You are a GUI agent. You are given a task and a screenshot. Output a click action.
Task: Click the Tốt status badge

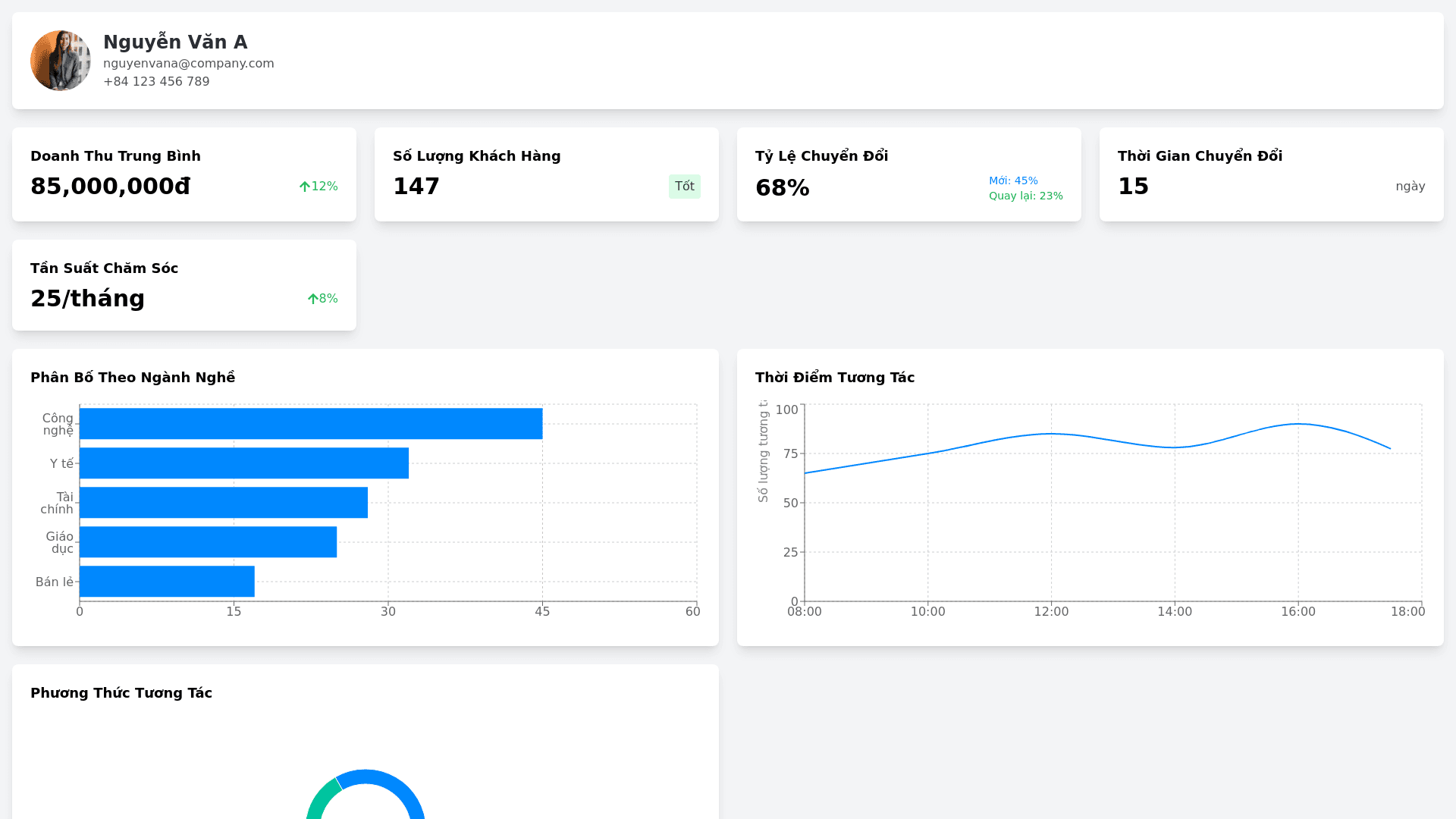[684, 187]
